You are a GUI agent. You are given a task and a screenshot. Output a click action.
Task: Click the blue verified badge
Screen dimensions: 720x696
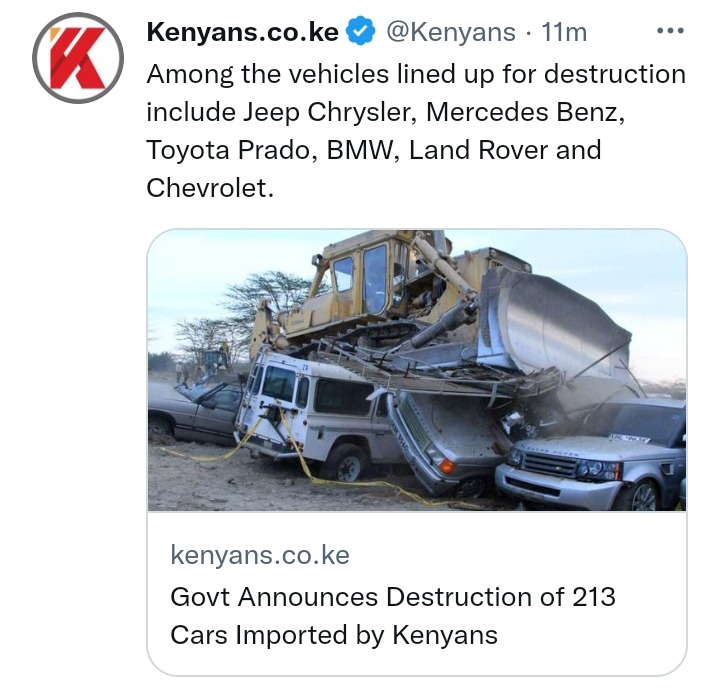360,31
